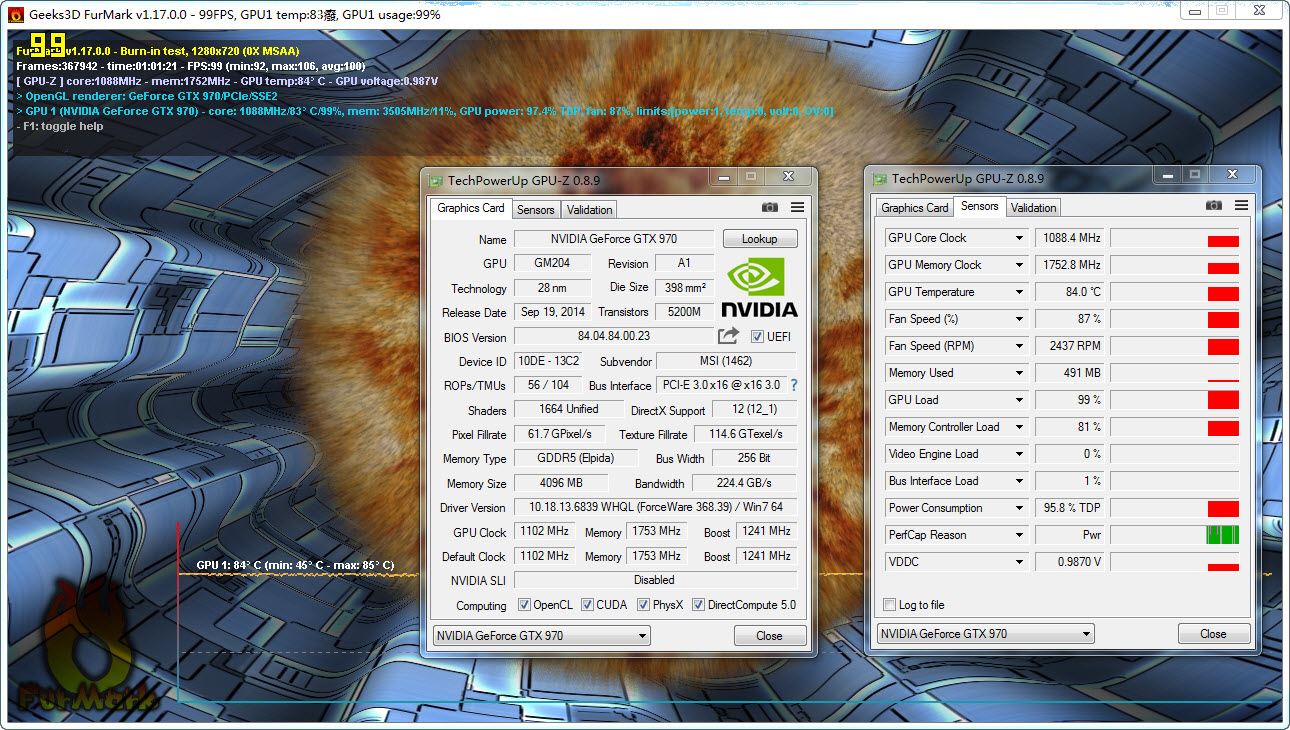Click the camera icon in Sensors window
The height and width of the screenshot is (730, 1290).
point(1213,205)
